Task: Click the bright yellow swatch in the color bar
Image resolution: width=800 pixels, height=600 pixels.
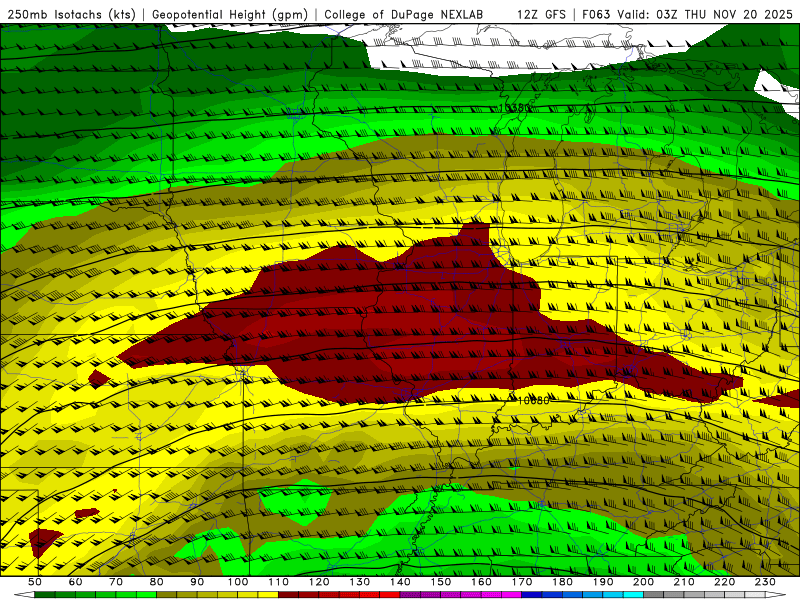Action: click(268, 595)
